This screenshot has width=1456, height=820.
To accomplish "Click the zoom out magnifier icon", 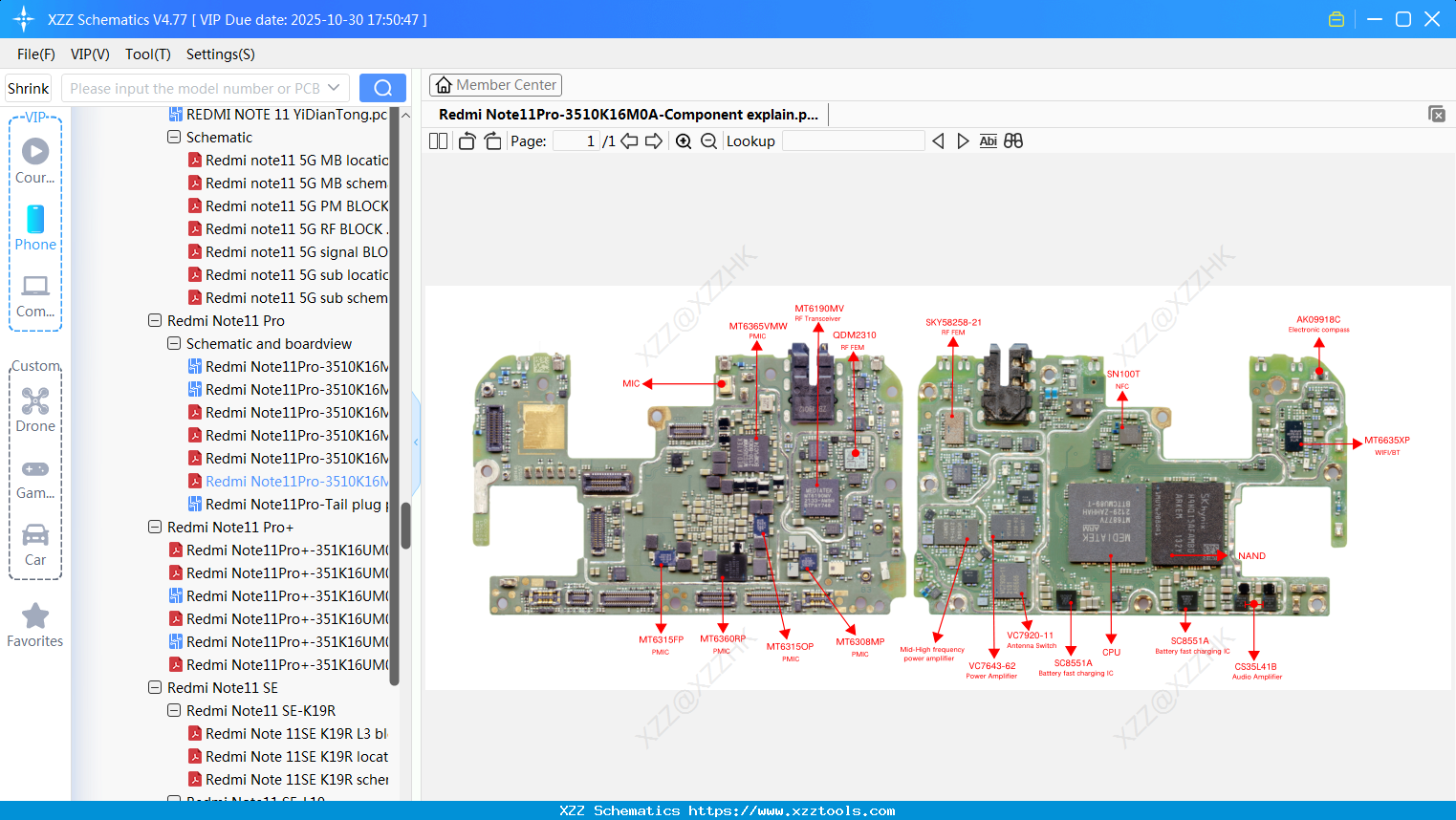I will (708, 141).
